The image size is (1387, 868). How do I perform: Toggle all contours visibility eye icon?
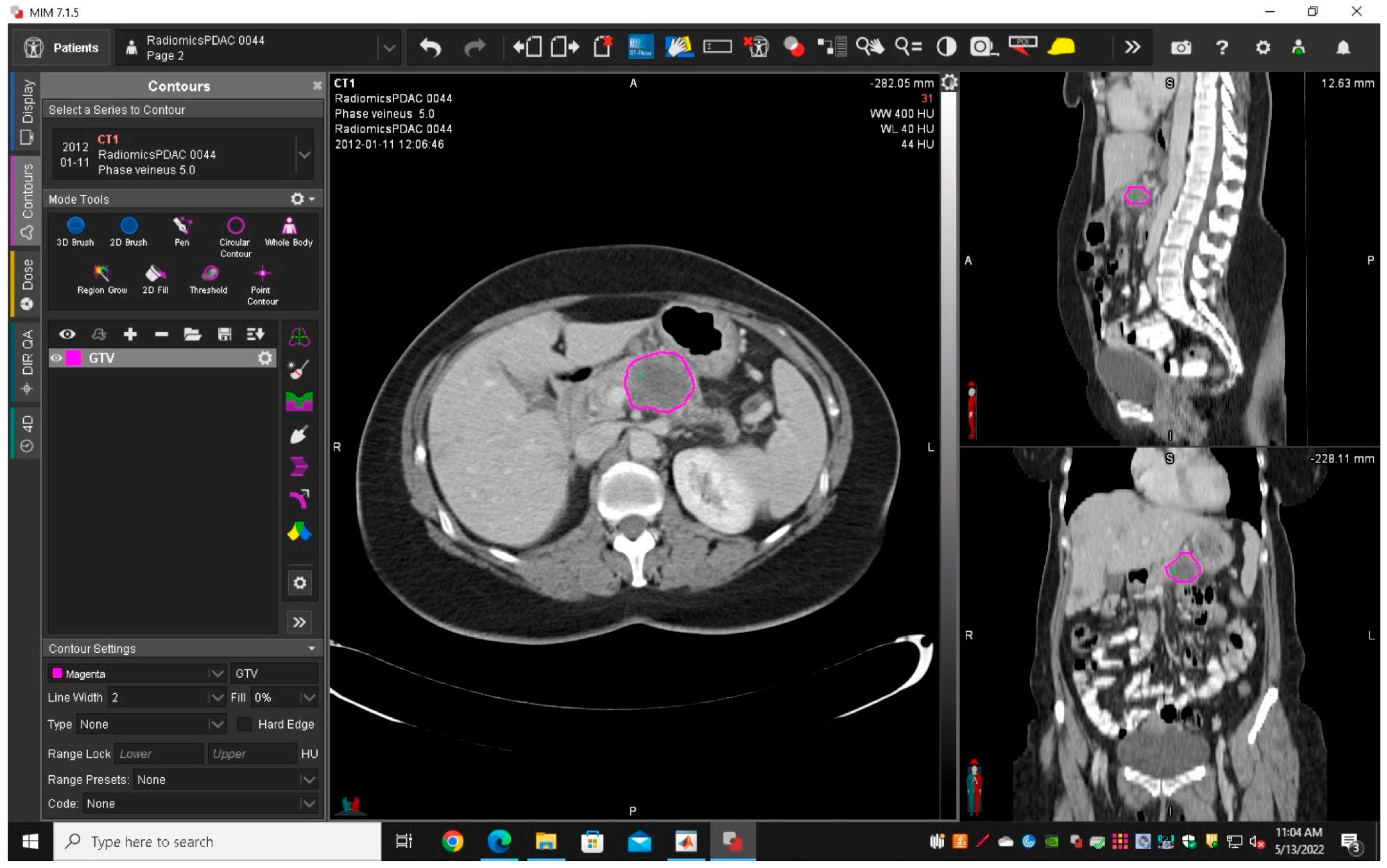[67, 334]
